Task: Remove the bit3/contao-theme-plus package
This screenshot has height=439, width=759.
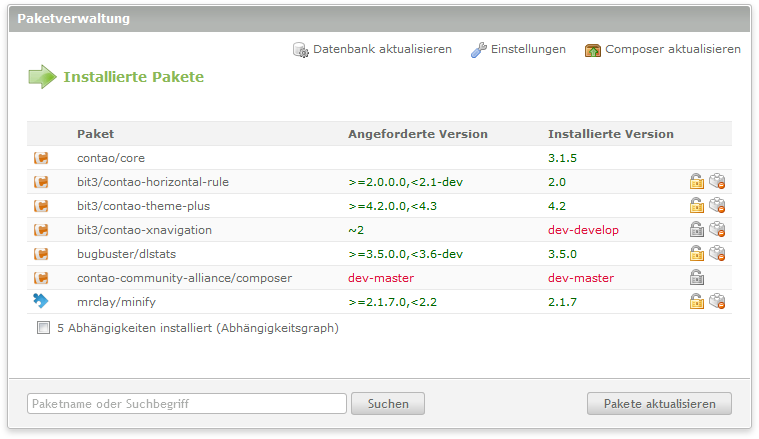Action: click(x=717, y=205)
